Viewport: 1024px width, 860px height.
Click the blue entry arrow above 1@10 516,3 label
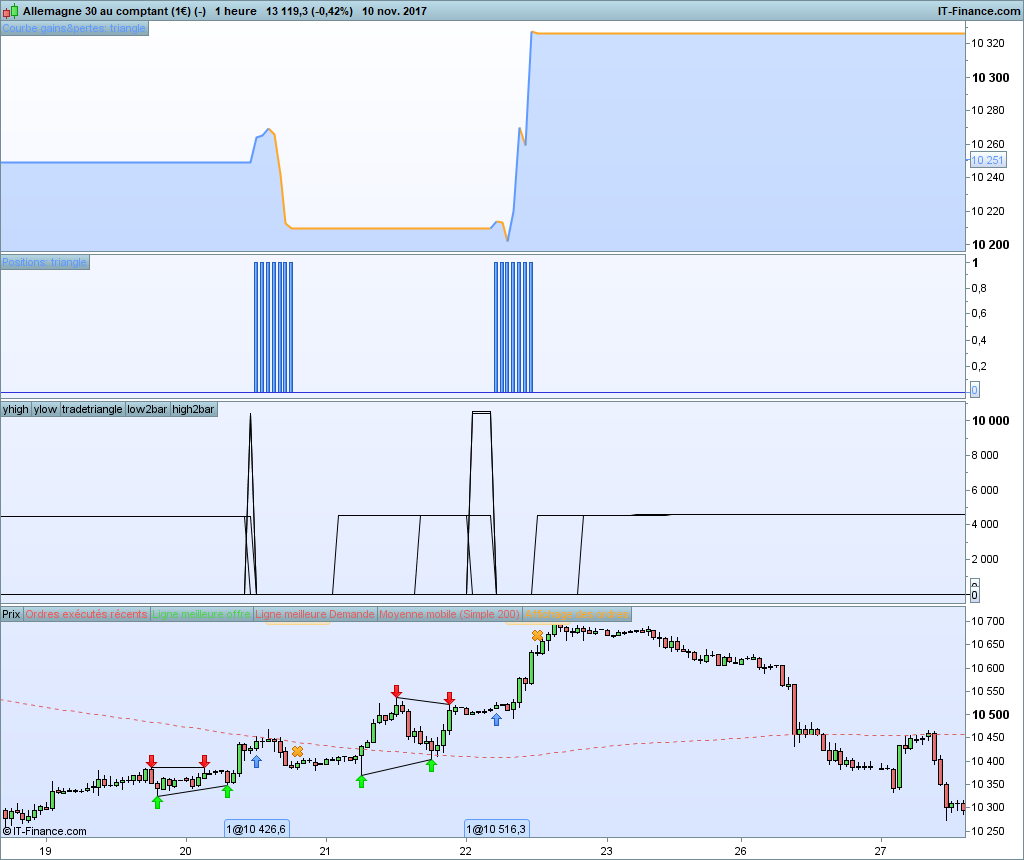pyautogui.click(x=496, y=720)
